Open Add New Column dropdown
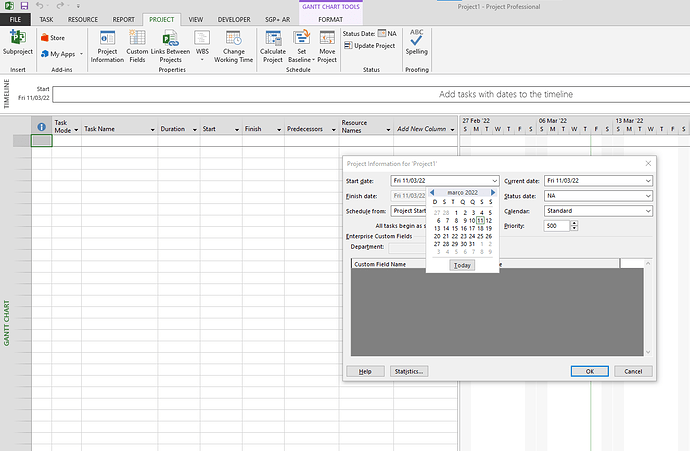 [x=452, y=130]
